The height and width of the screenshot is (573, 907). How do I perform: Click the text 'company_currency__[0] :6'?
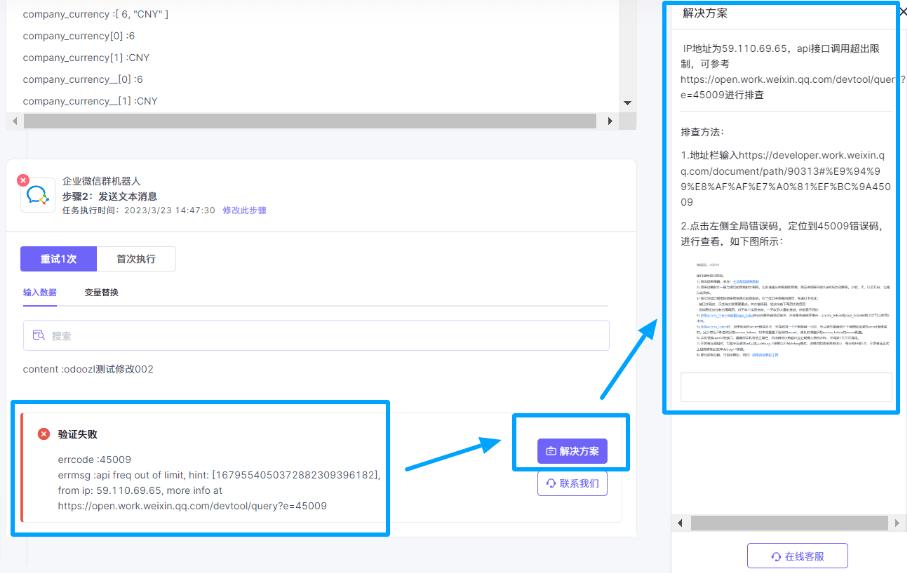tap(83, 79)
